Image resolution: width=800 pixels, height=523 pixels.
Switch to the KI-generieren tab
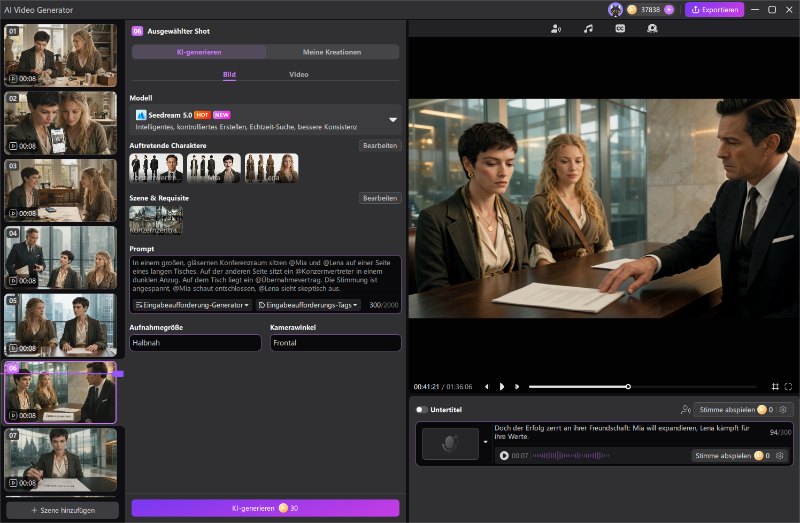click(199, 52)
